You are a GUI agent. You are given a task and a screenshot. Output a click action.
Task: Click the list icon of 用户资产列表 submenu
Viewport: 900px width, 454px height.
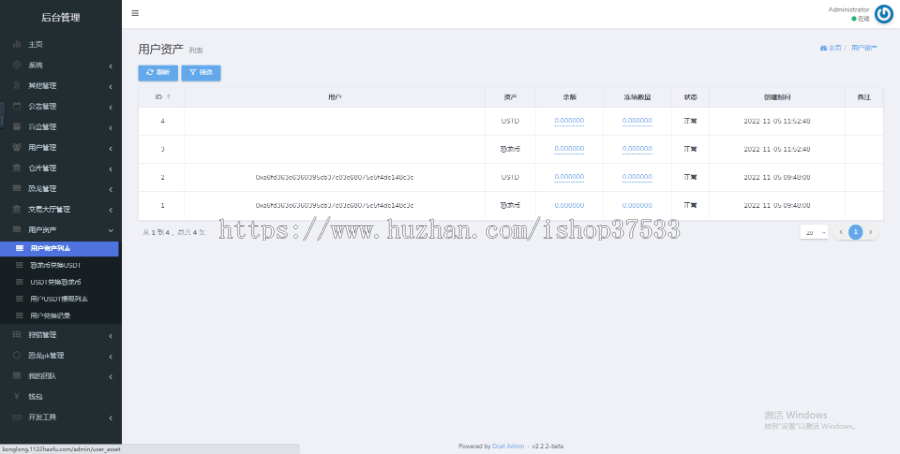20,249
